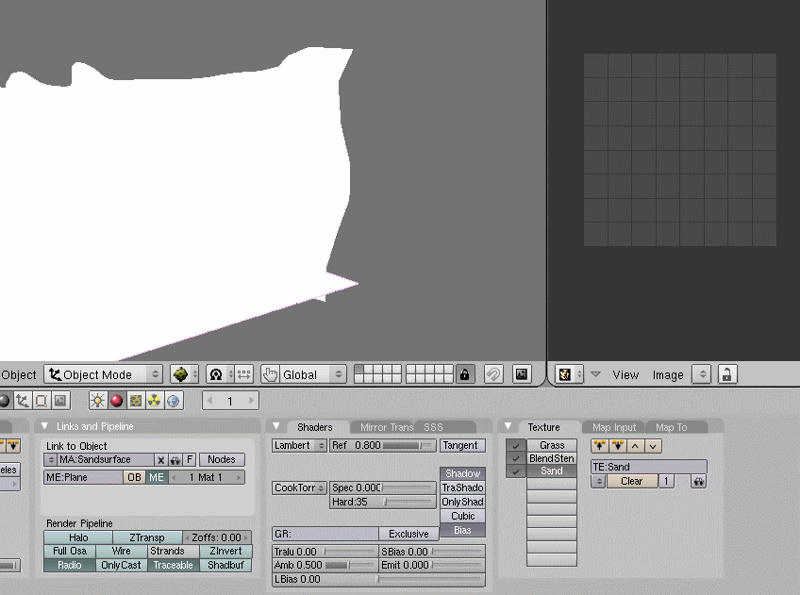
Task: Toggle move object centers only icon
Action: click(244, 375)
